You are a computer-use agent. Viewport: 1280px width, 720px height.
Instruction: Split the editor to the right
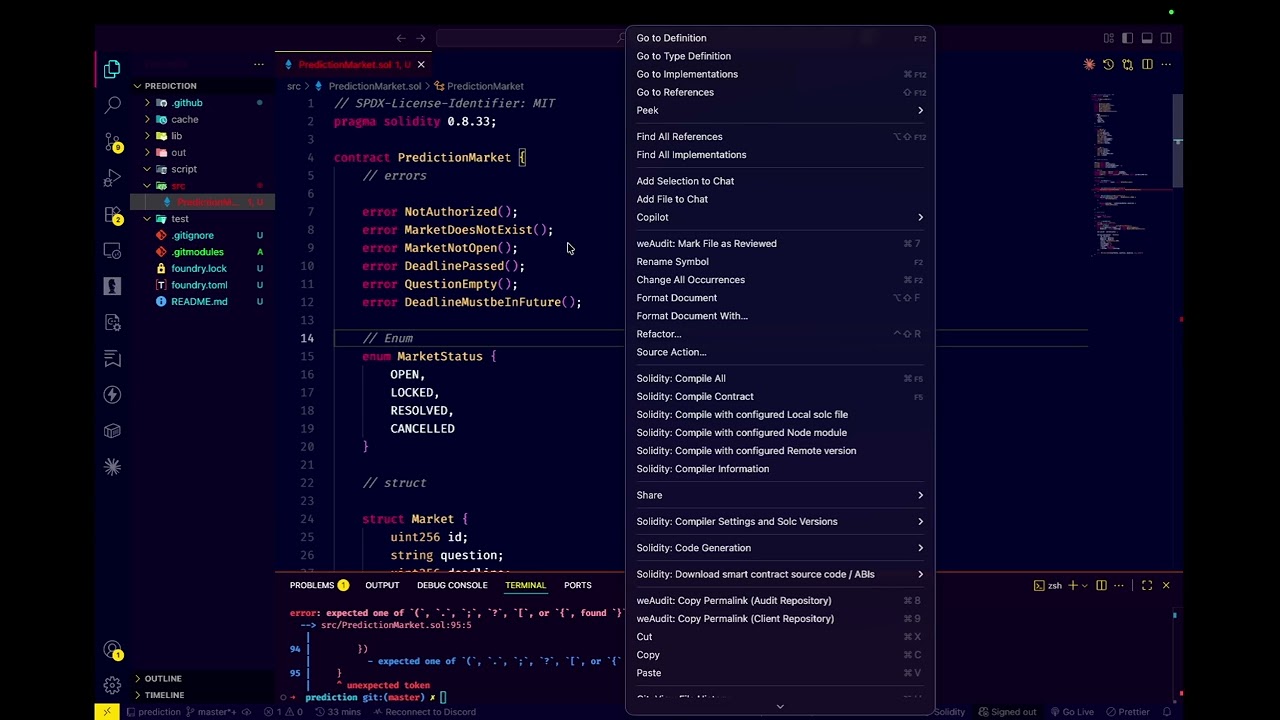click(1147, 64)
